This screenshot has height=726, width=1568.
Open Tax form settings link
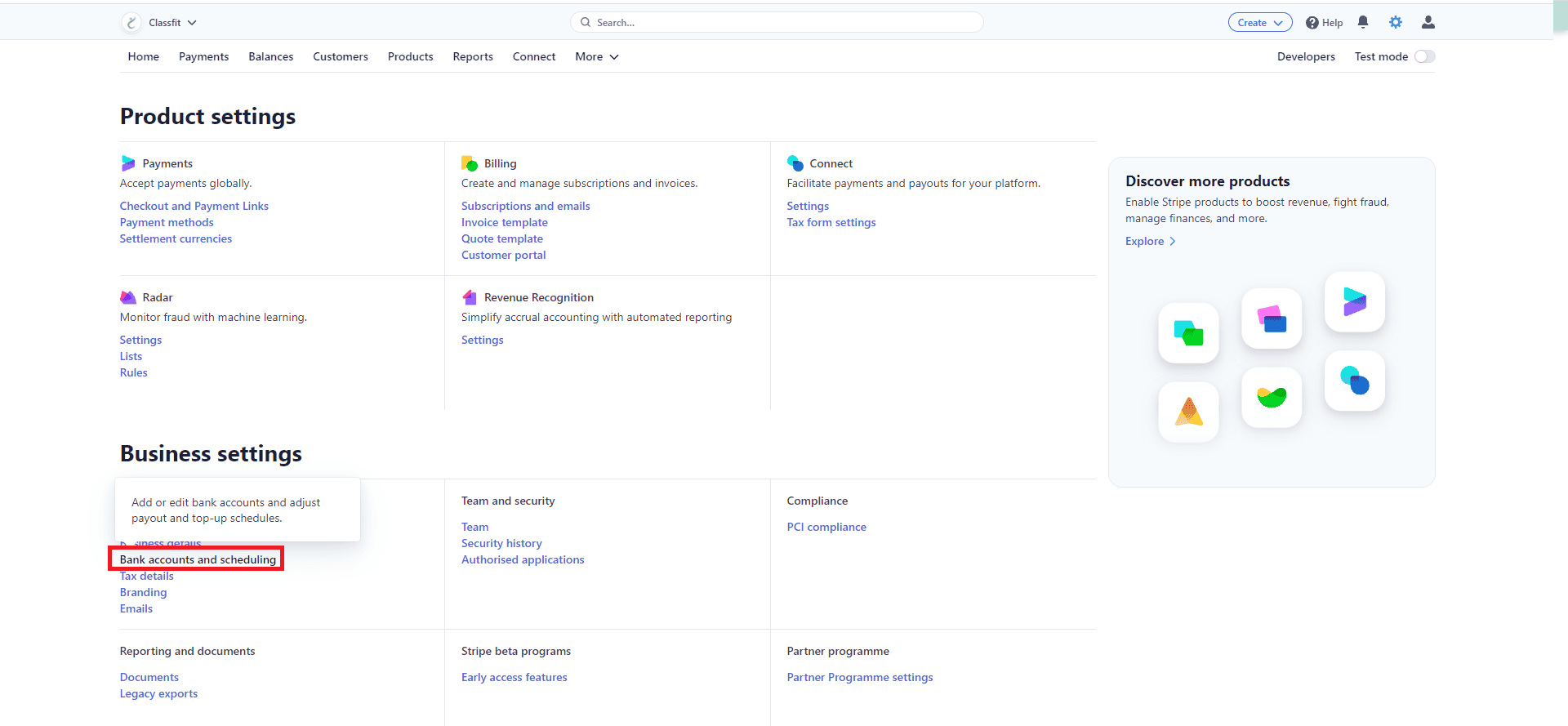click(831, 222)
